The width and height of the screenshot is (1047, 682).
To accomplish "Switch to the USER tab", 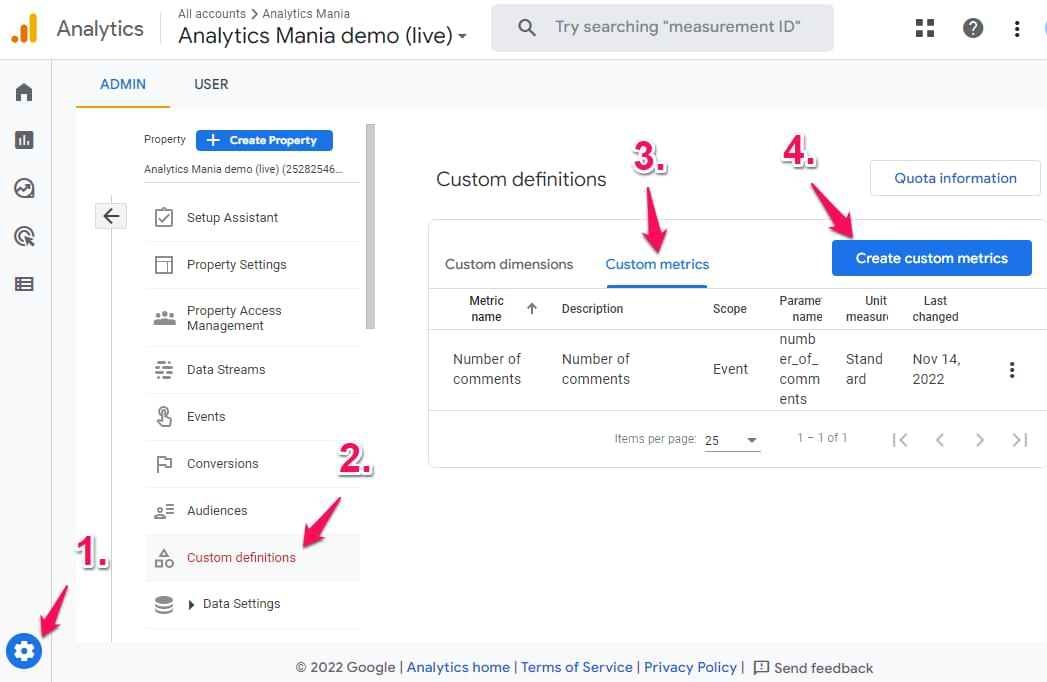I will pos(211,84).
